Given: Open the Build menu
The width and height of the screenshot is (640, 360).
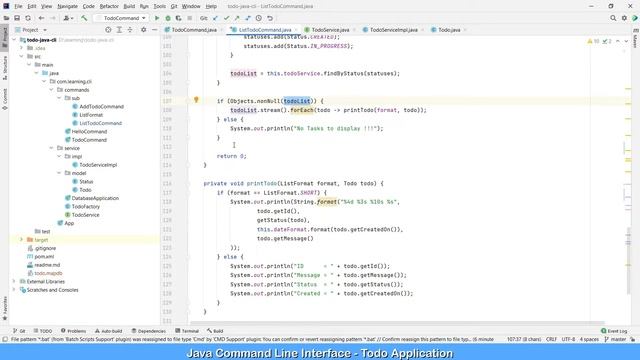Looking at the screenshot, I should tap(129, 6).
